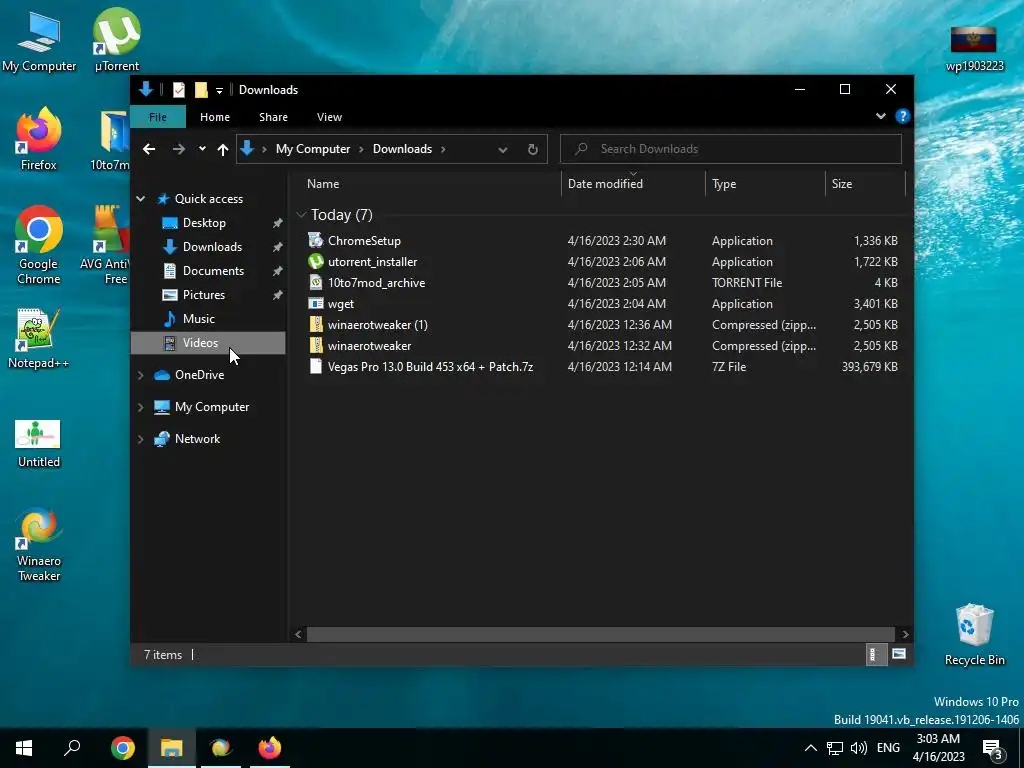Expand the Network tree node
Screen dimensions: 1024x768
(140, 439)
